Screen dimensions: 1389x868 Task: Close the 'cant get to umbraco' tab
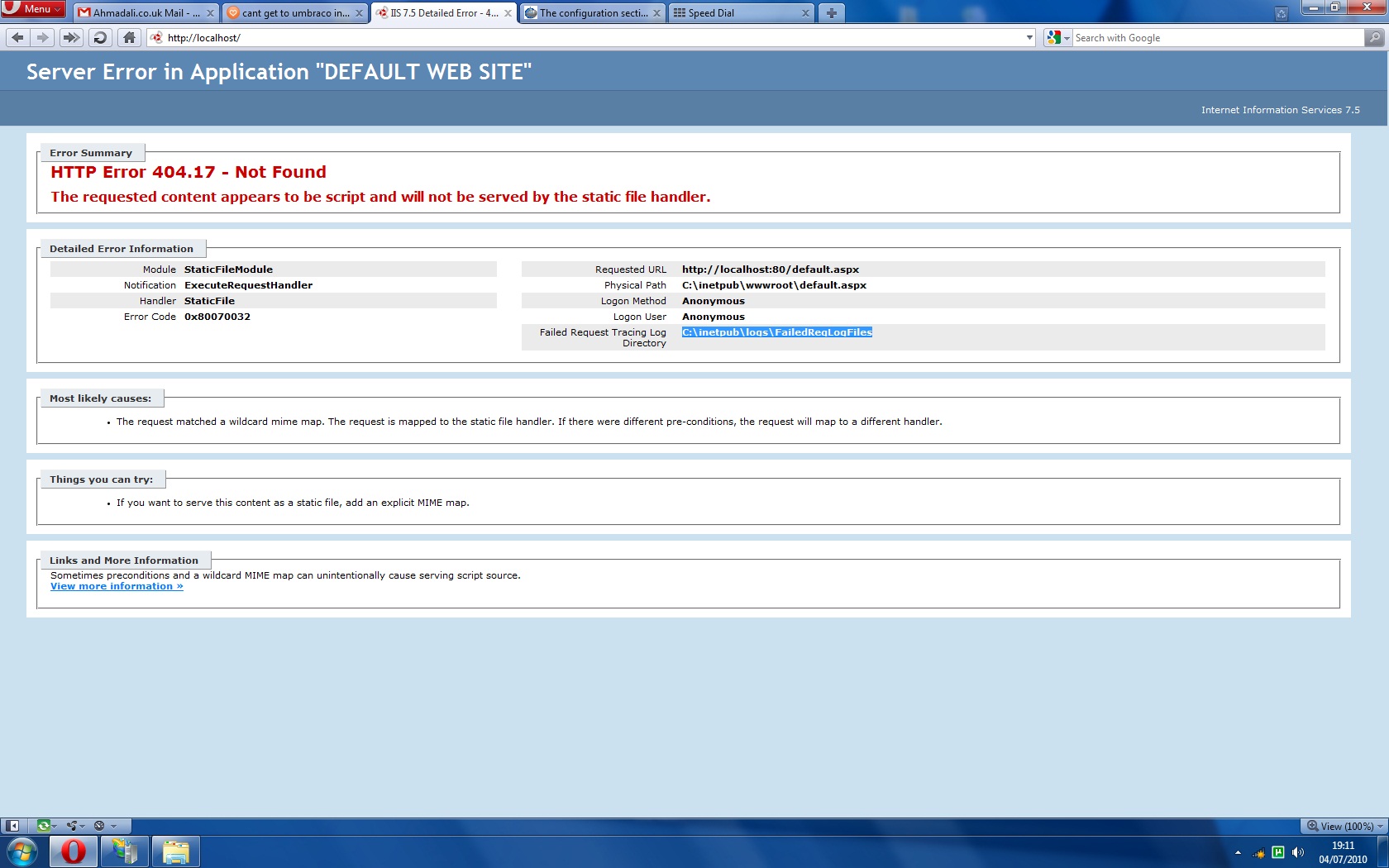(x=359, y=13)
